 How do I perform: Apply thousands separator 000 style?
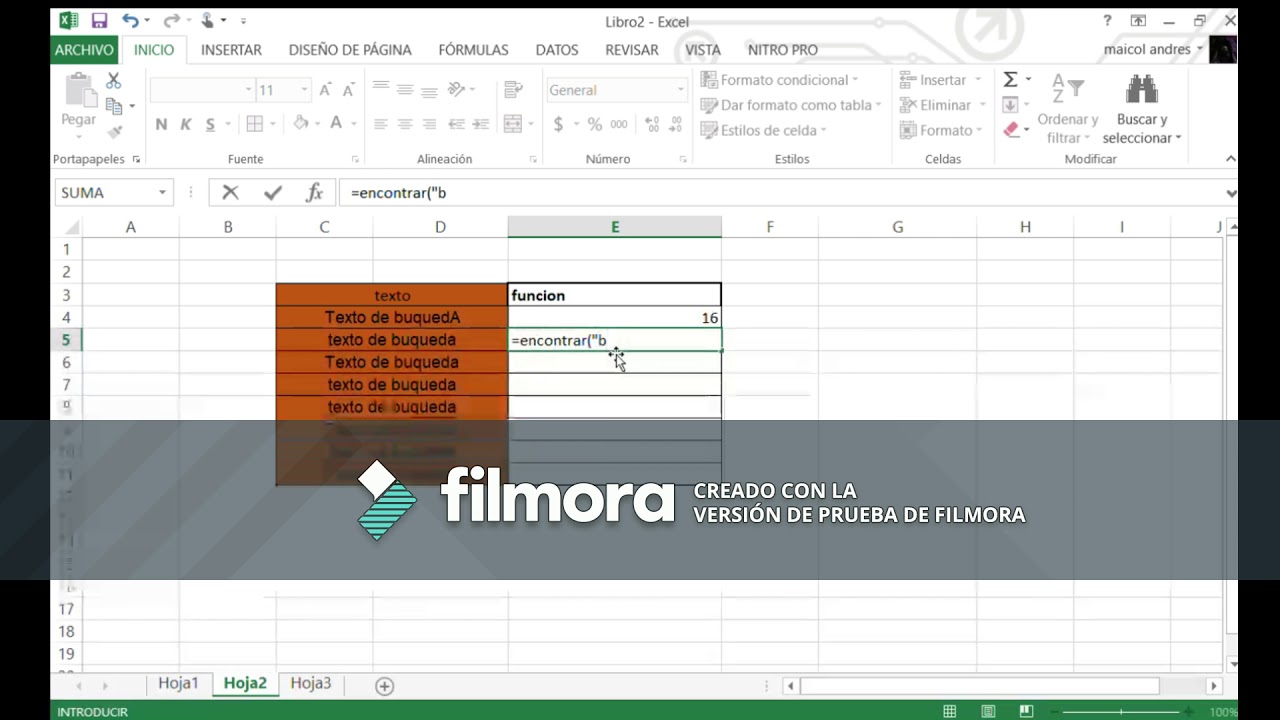(x=619, y=124)
